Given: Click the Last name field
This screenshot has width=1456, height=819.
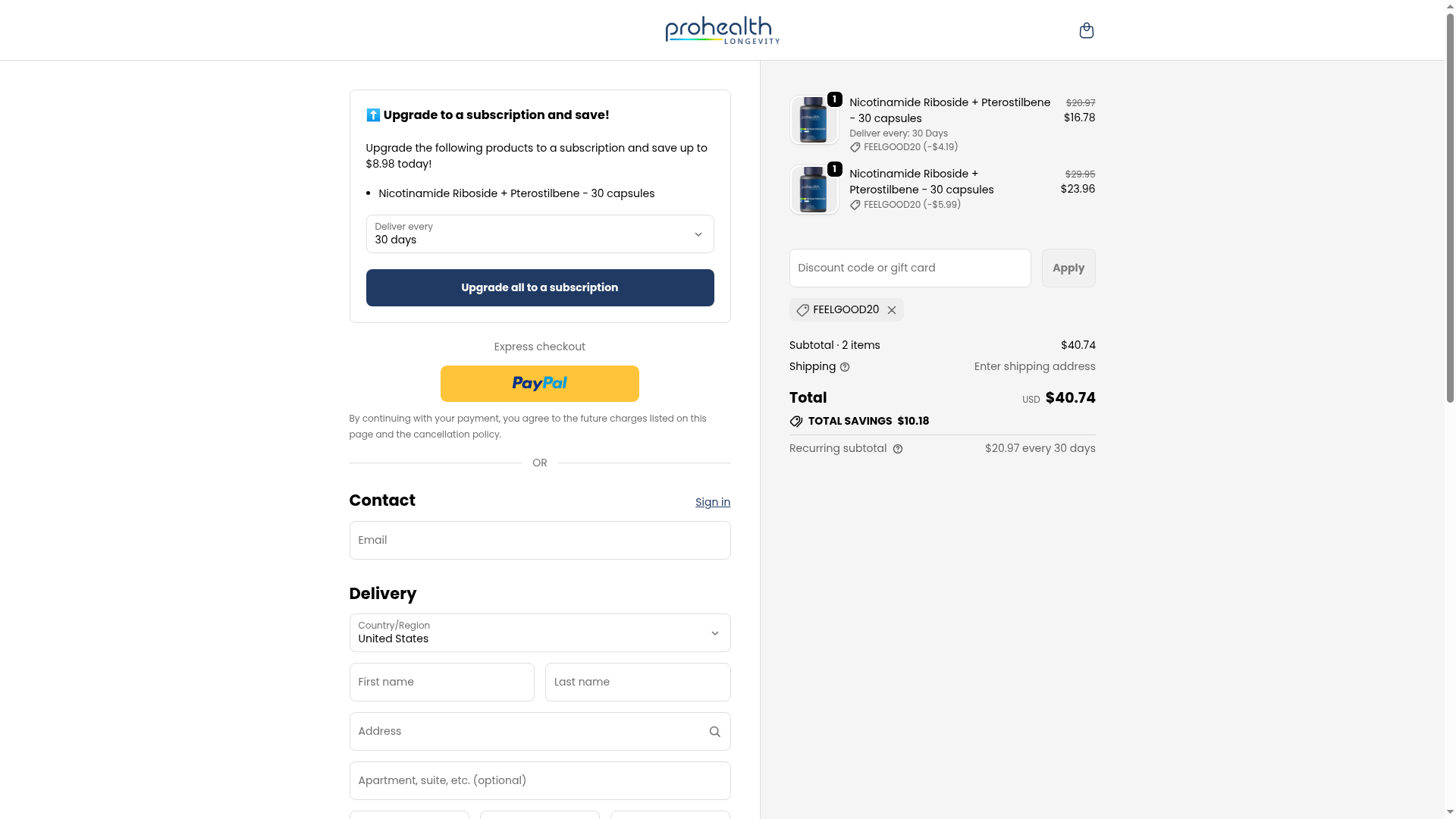Looking at the screenshot, I should click(637, 682).
